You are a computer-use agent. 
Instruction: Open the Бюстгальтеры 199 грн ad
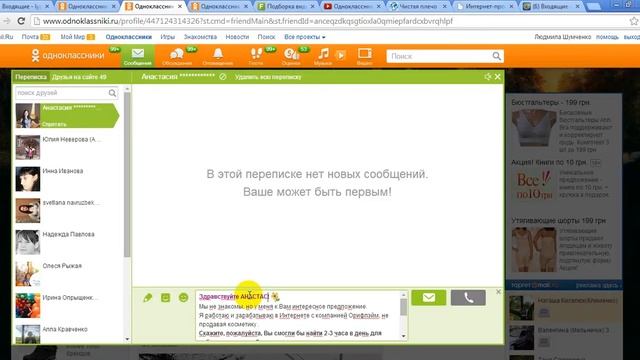click(550, 102)
